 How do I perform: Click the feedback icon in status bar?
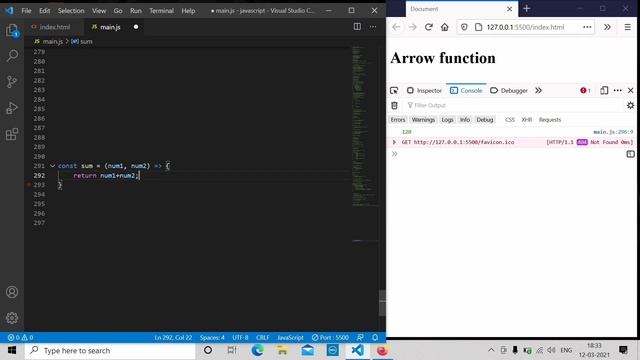tap(360, 338)
